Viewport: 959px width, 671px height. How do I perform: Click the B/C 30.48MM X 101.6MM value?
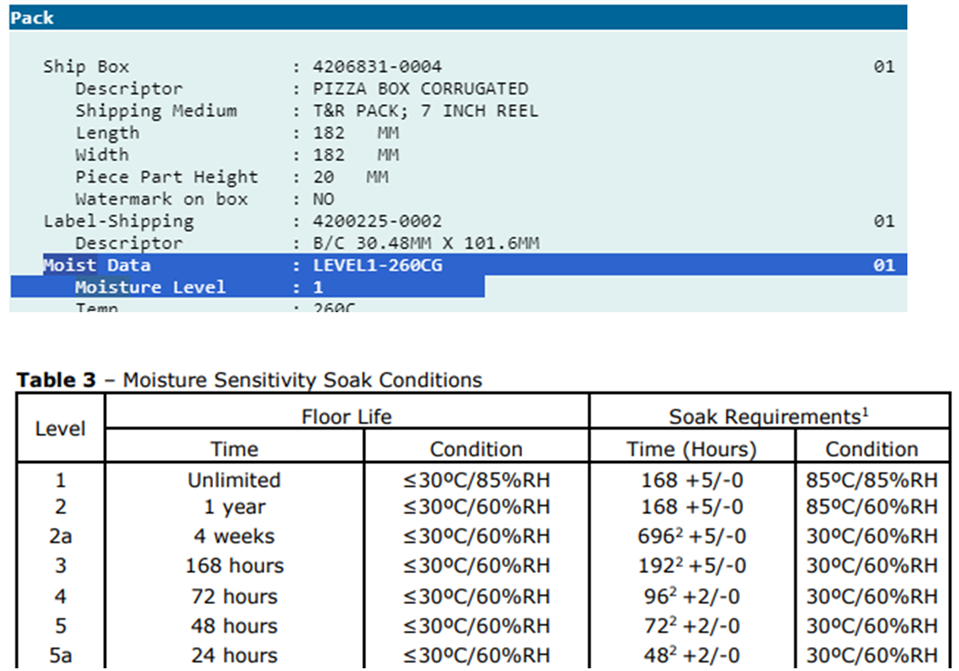click(426, 243)
